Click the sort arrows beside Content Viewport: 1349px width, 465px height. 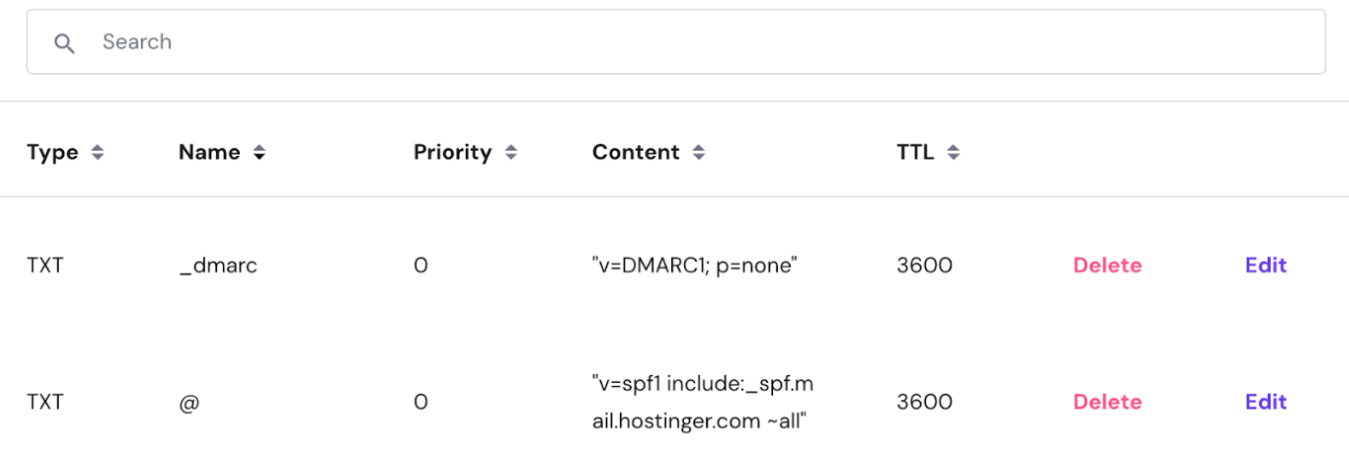699,153
